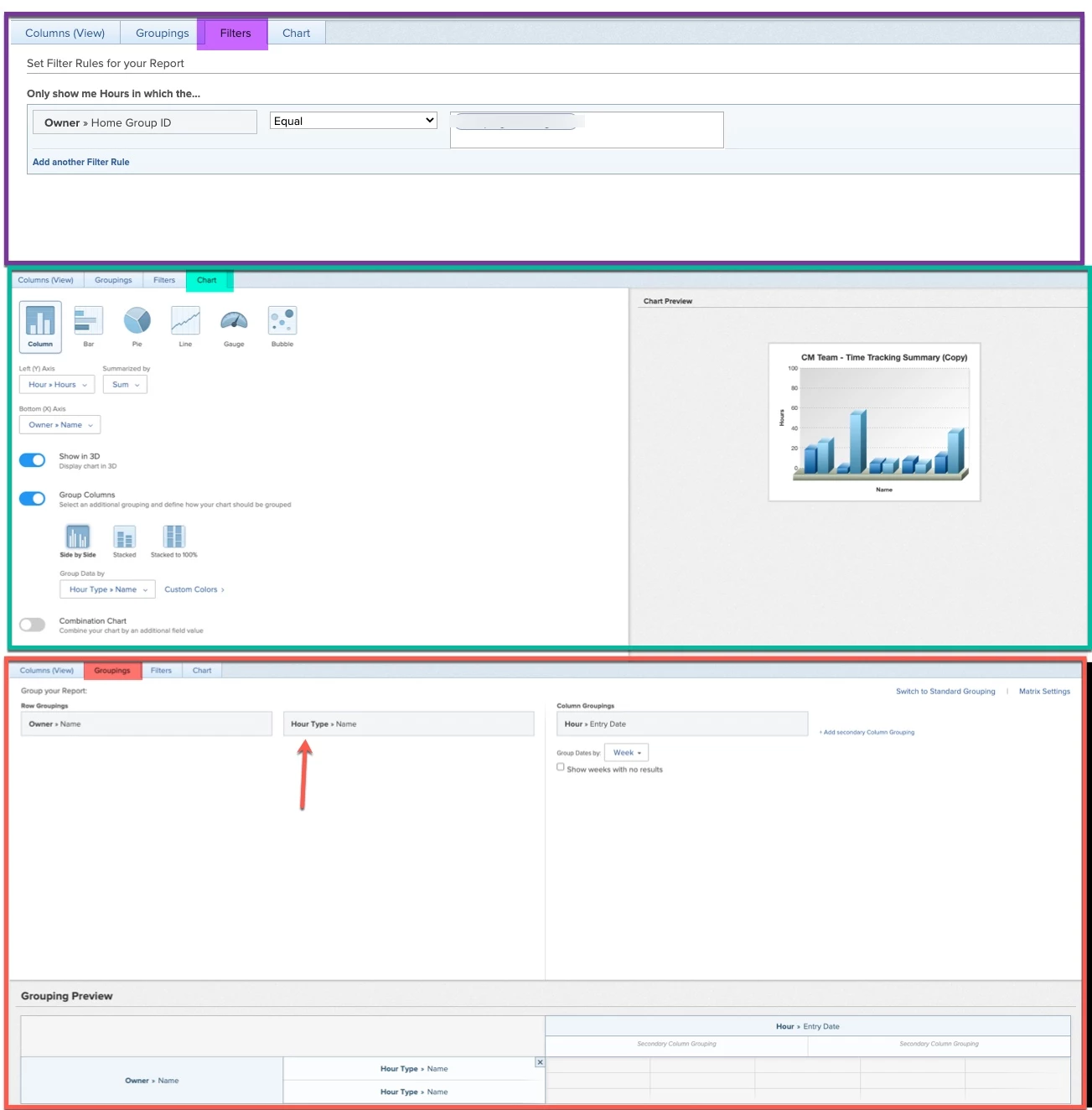Open the Week group-dates dropdown

point(627,753)
